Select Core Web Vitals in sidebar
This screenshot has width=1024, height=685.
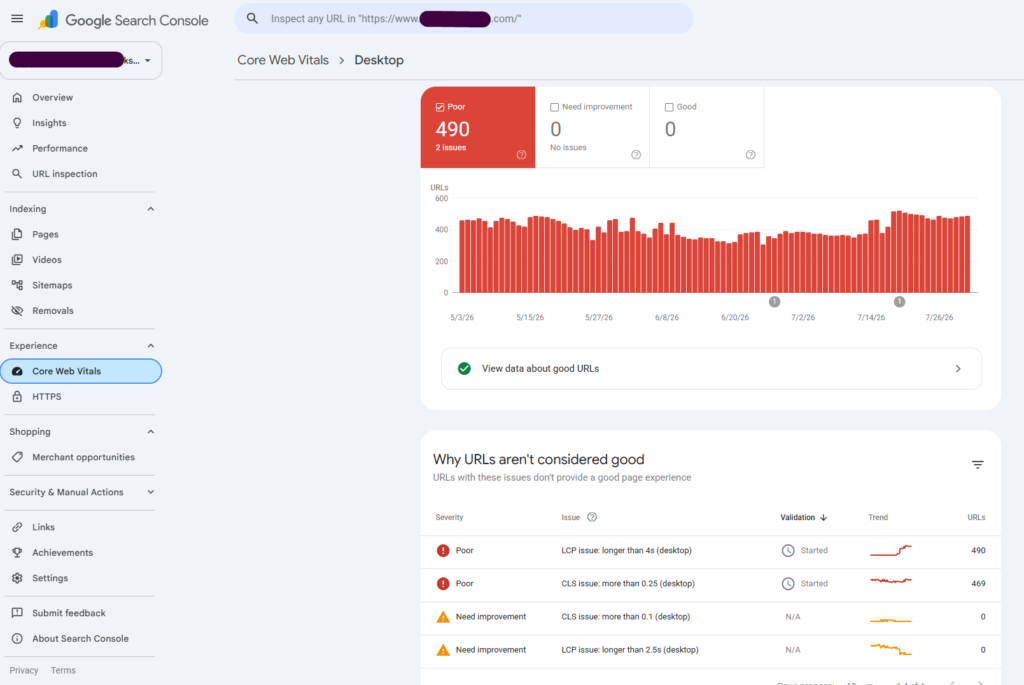click(x=81, y=371)
